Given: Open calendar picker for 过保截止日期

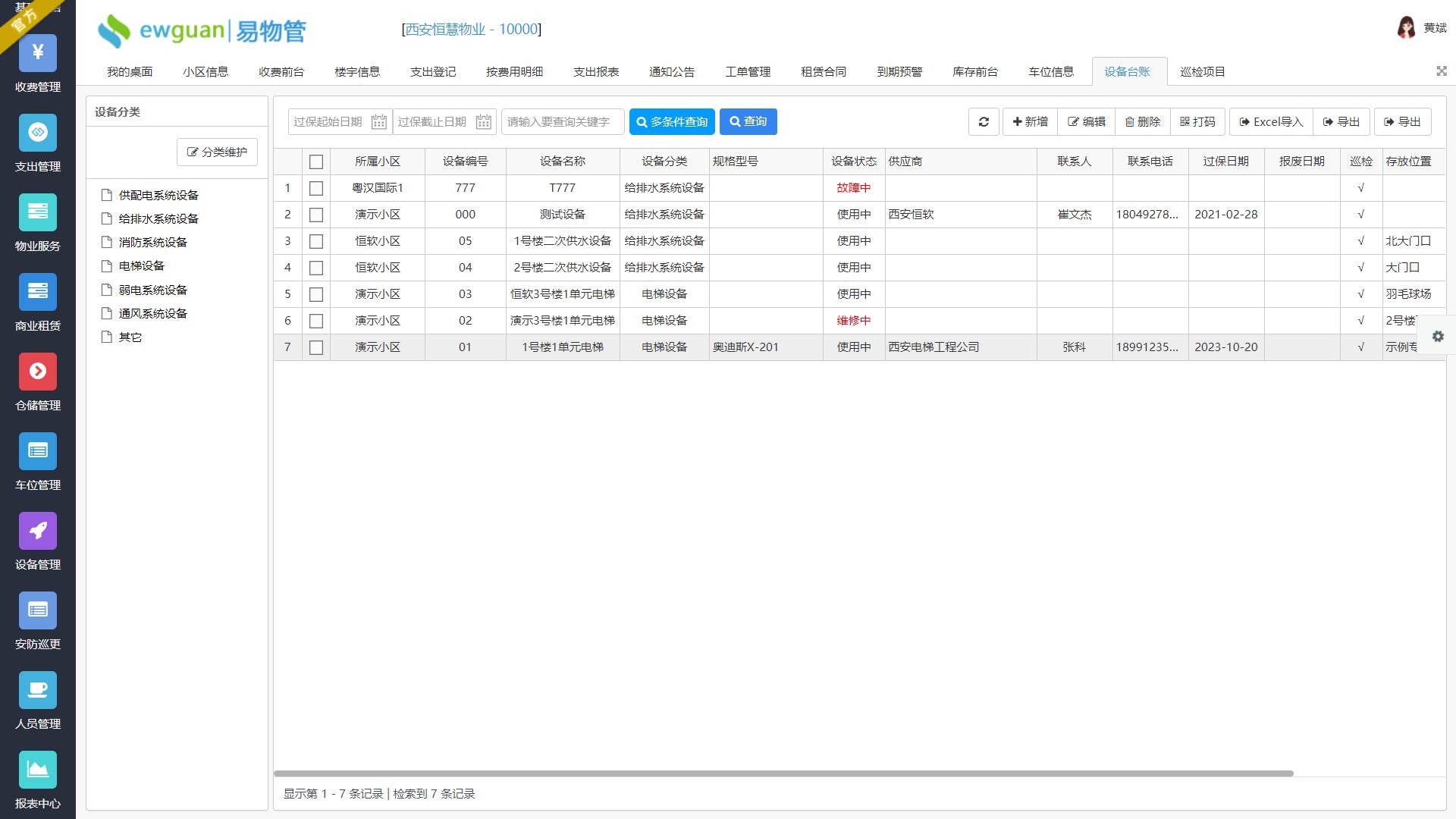Looking at the screenshot, I should 483,122.
